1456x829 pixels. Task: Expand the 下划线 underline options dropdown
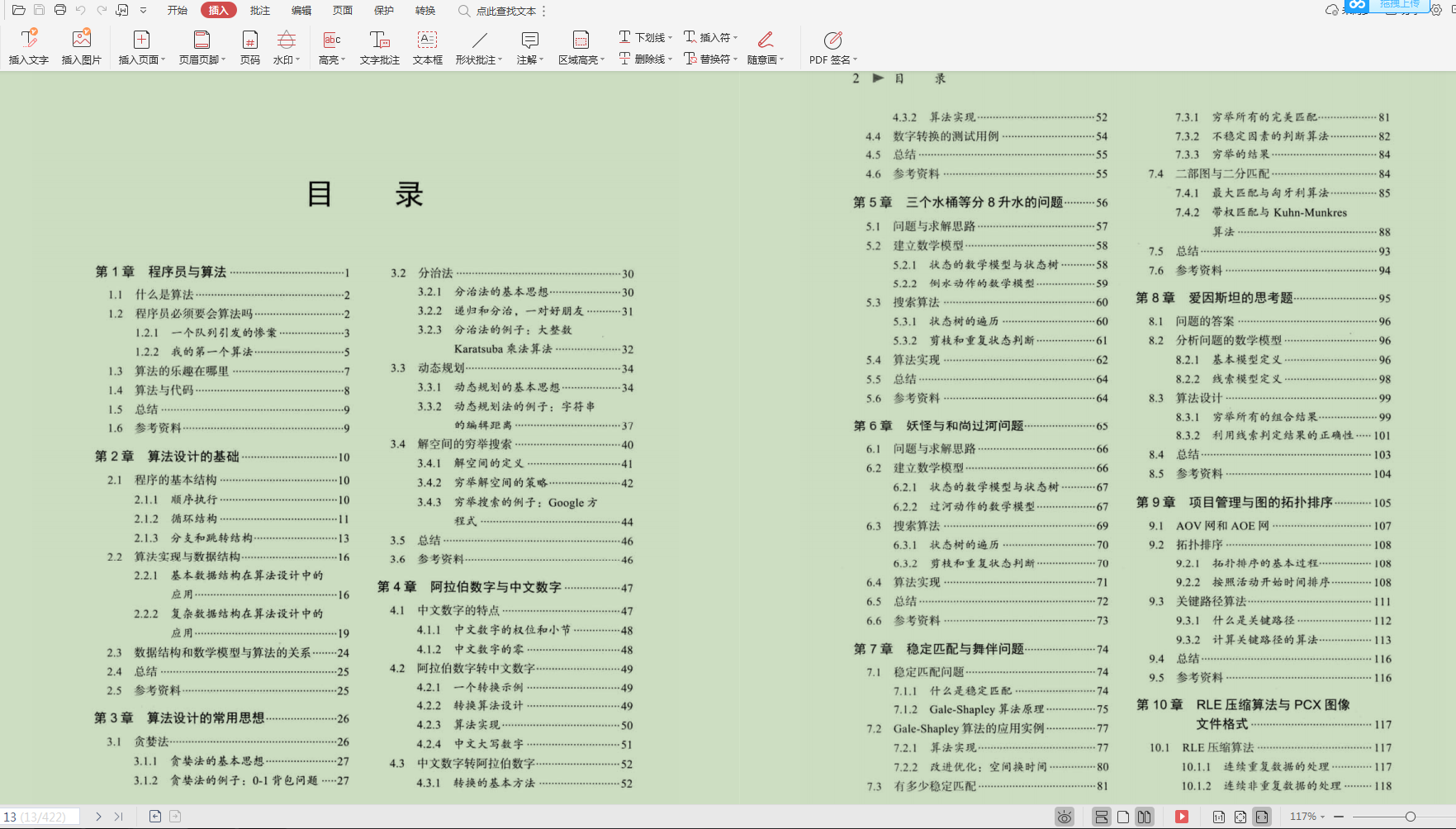(x=669, y=36)
